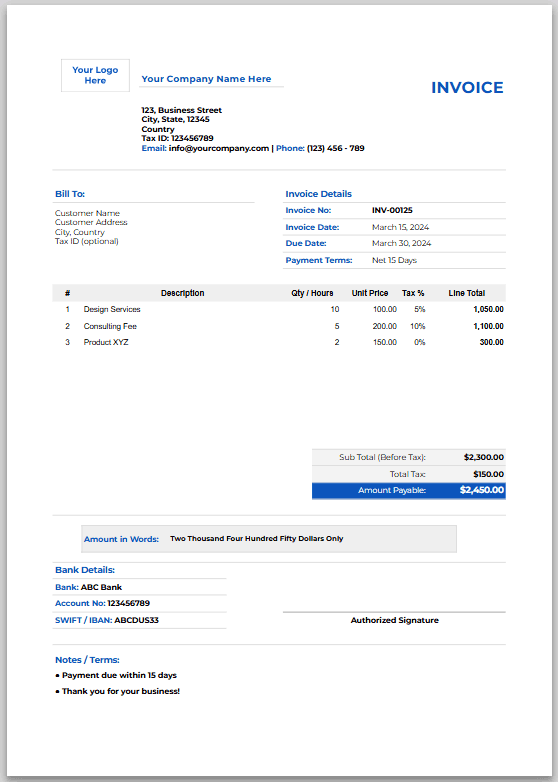Click the 'Description' column header
Viewport: 558px width, 782px height.
(183, 293)
